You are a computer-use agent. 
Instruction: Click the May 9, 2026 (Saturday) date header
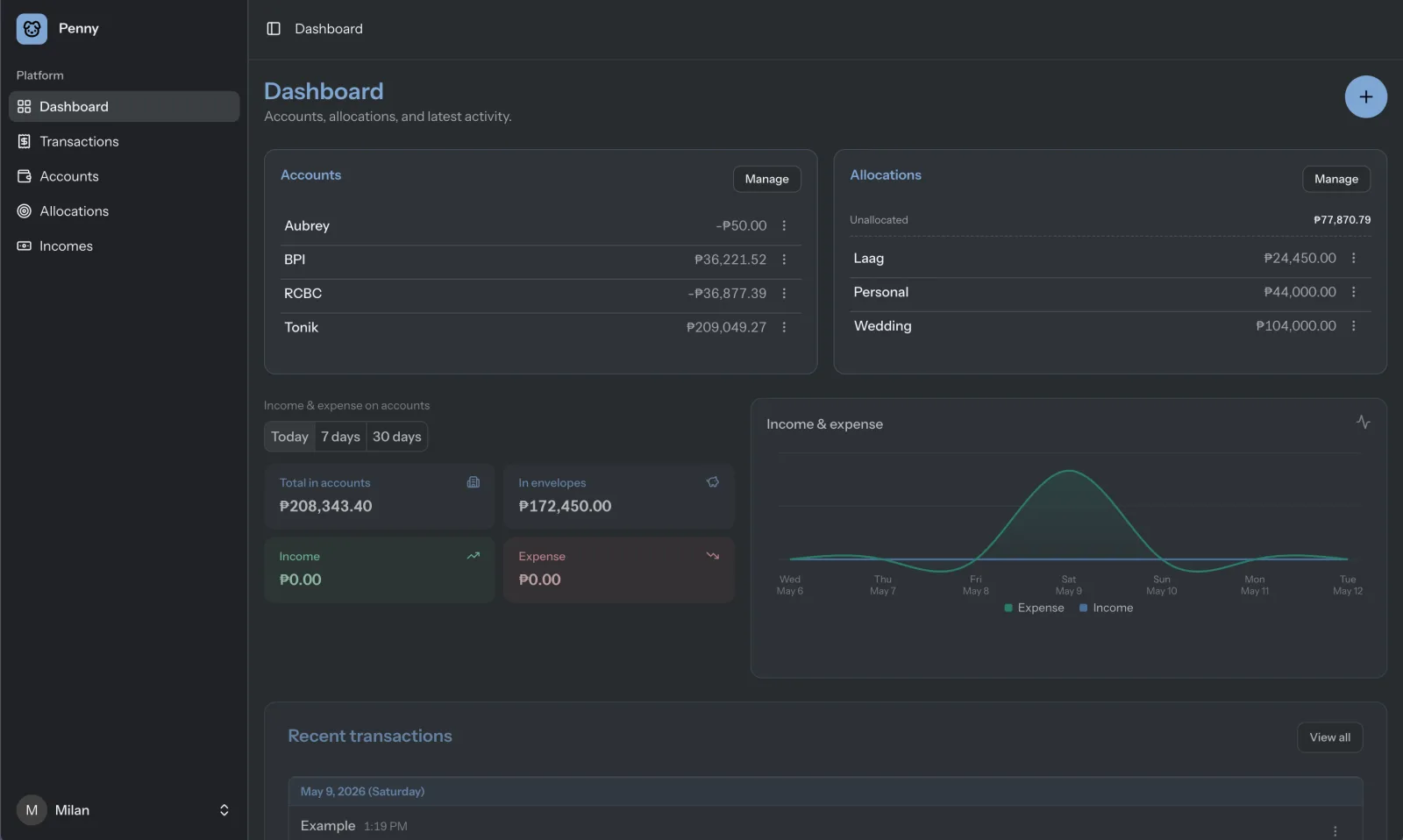(x=362, y=792)
